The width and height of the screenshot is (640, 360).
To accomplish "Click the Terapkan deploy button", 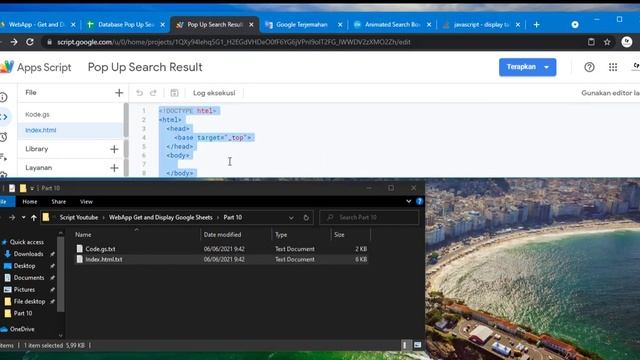I will click(521, 67).
